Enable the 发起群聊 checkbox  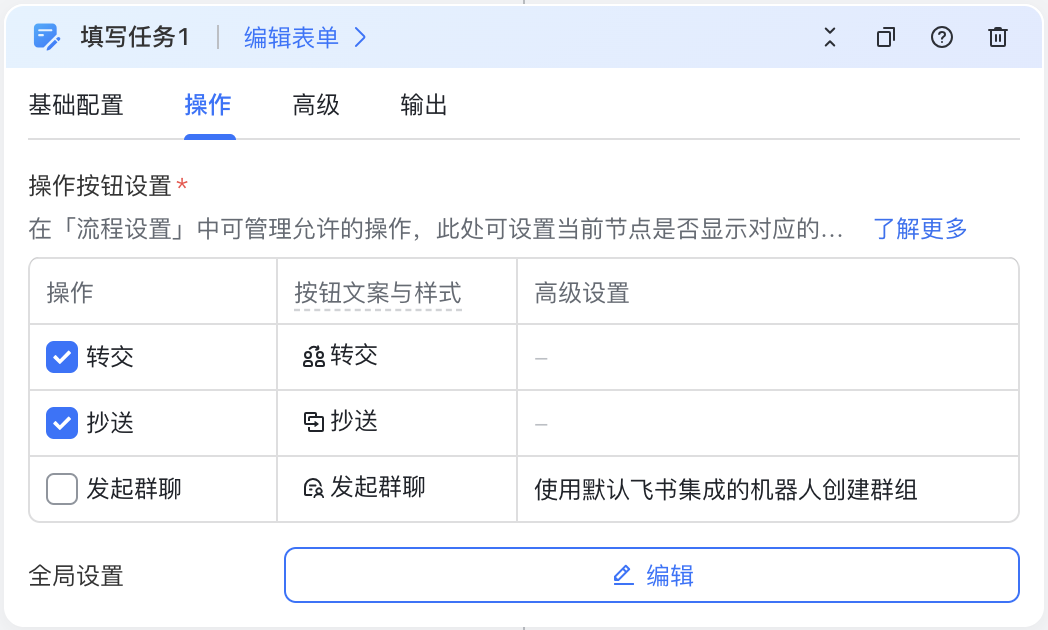[x=61, y=489]
